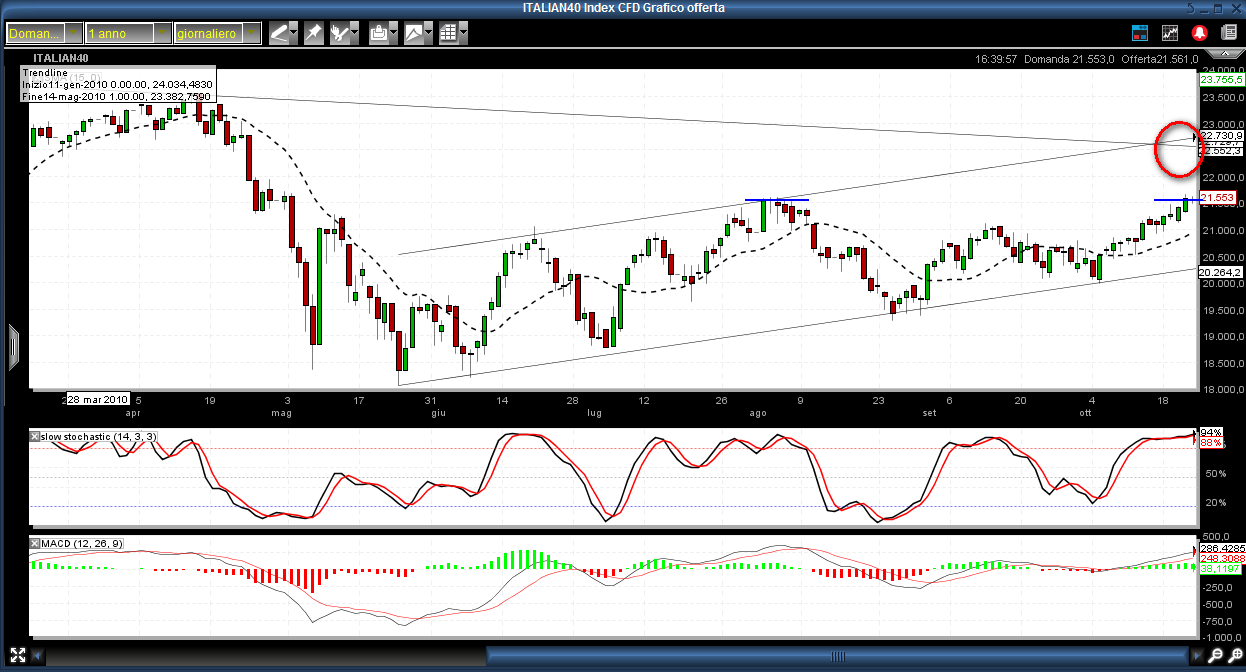This screenshot has height=672, width=1246.
Task: Click the data table grid icon
Action: pos(448,33)
